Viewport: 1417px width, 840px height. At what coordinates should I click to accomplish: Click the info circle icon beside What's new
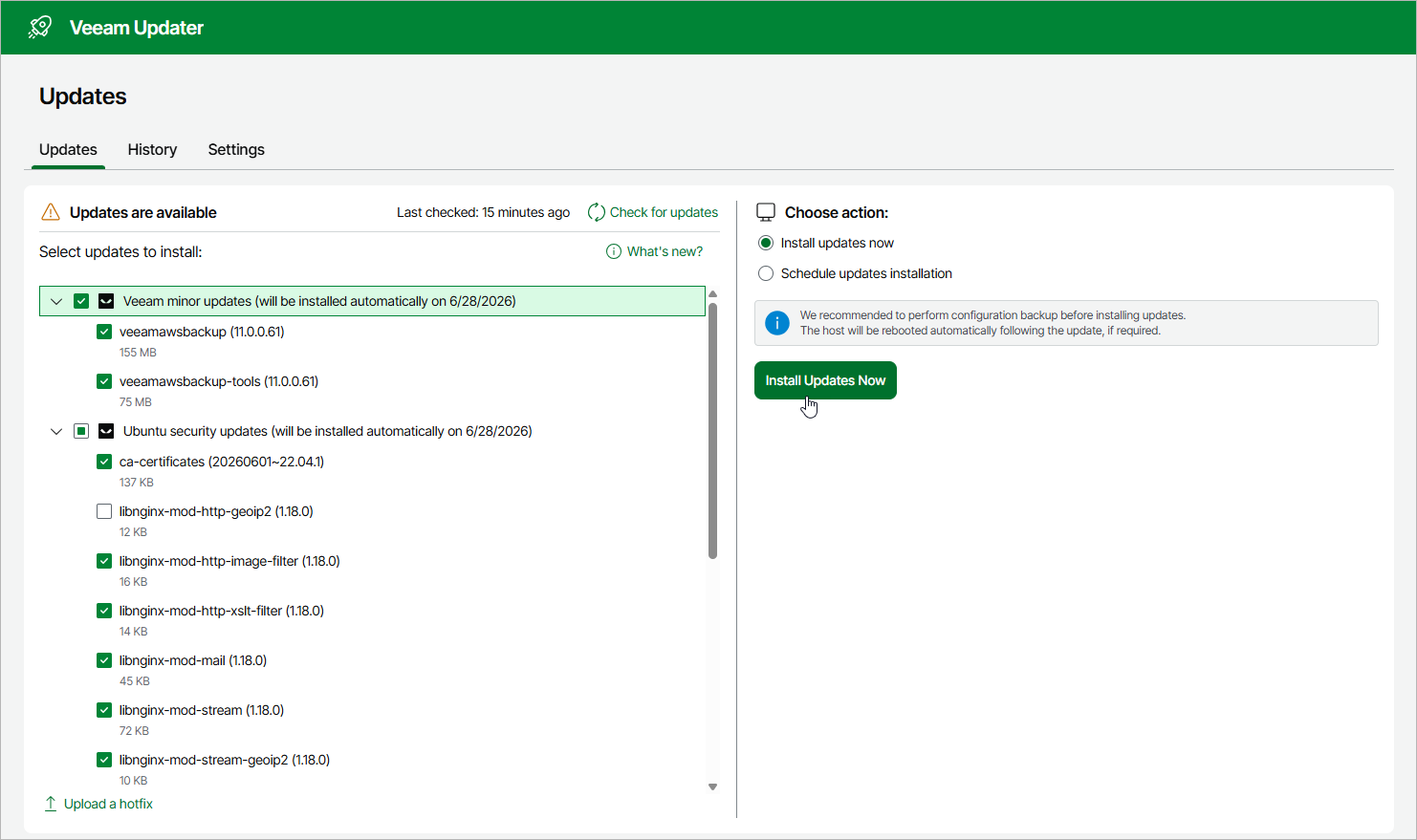point(614,251)
